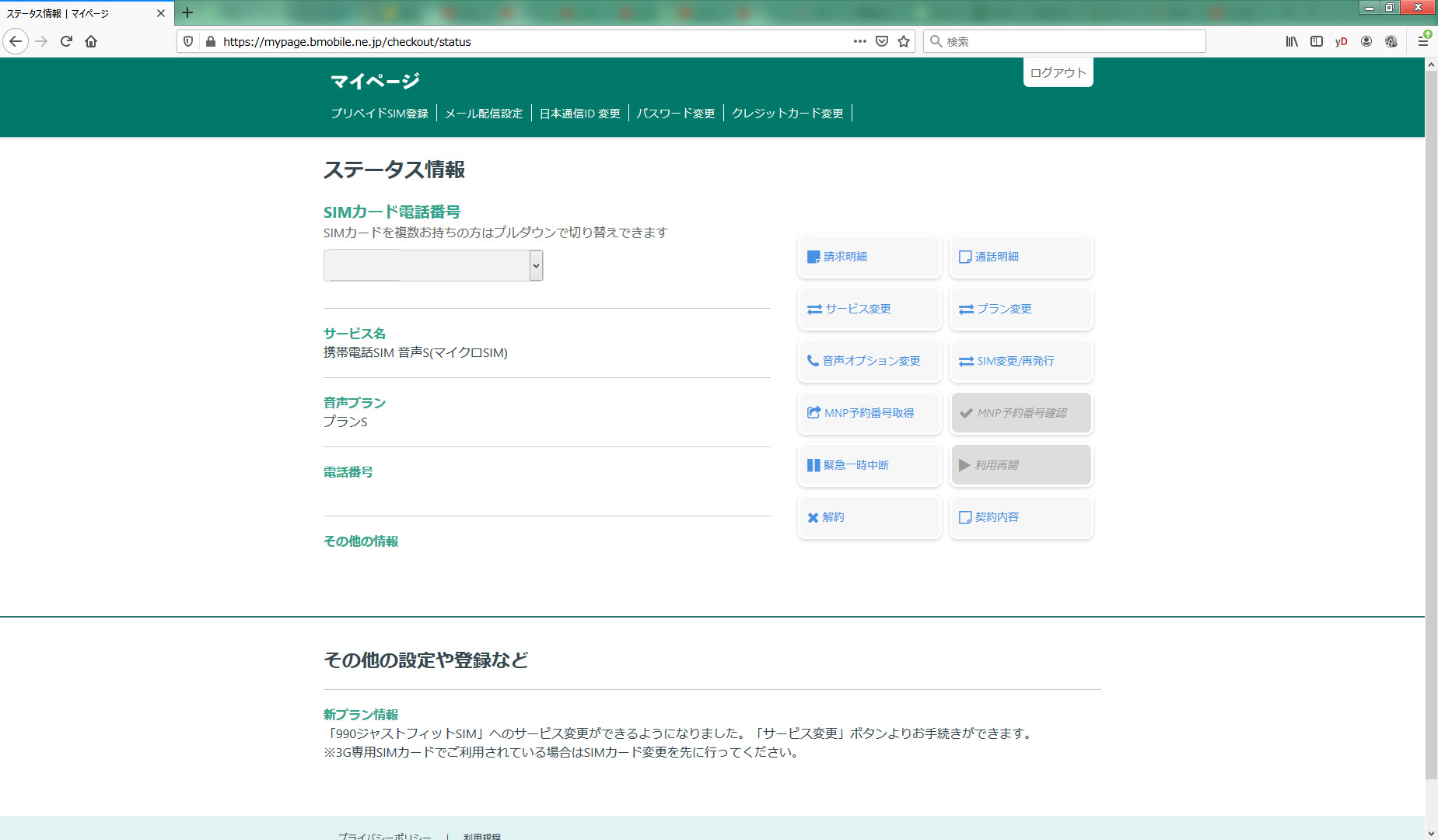This screenshot has width=1438, height=840.
Task: Bookmark this page with the star icon
Action: coord(904,41)
